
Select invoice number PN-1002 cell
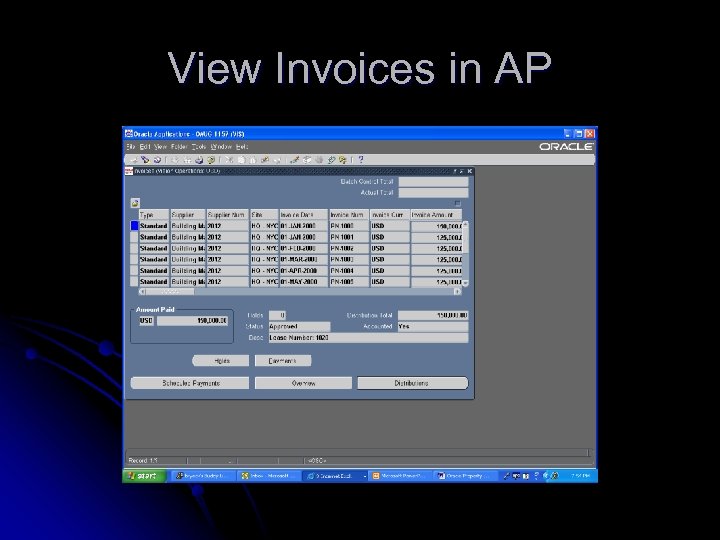tap(349, 248)
